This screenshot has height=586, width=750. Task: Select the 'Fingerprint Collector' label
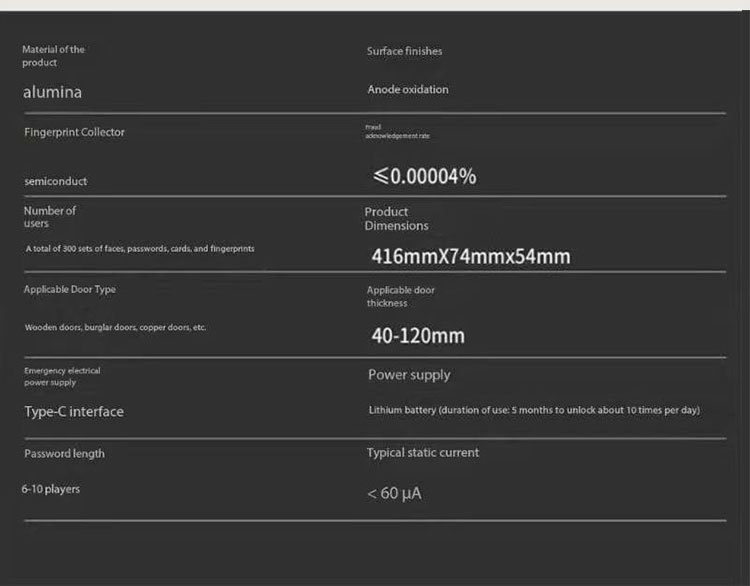coord(74,132)
